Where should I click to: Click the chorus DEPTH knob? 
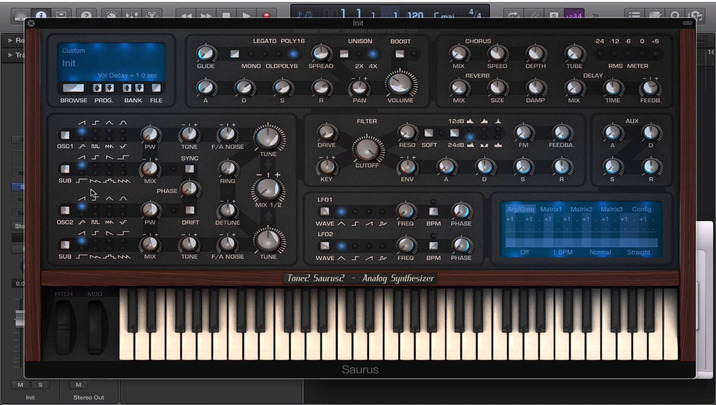pos(536,53)
